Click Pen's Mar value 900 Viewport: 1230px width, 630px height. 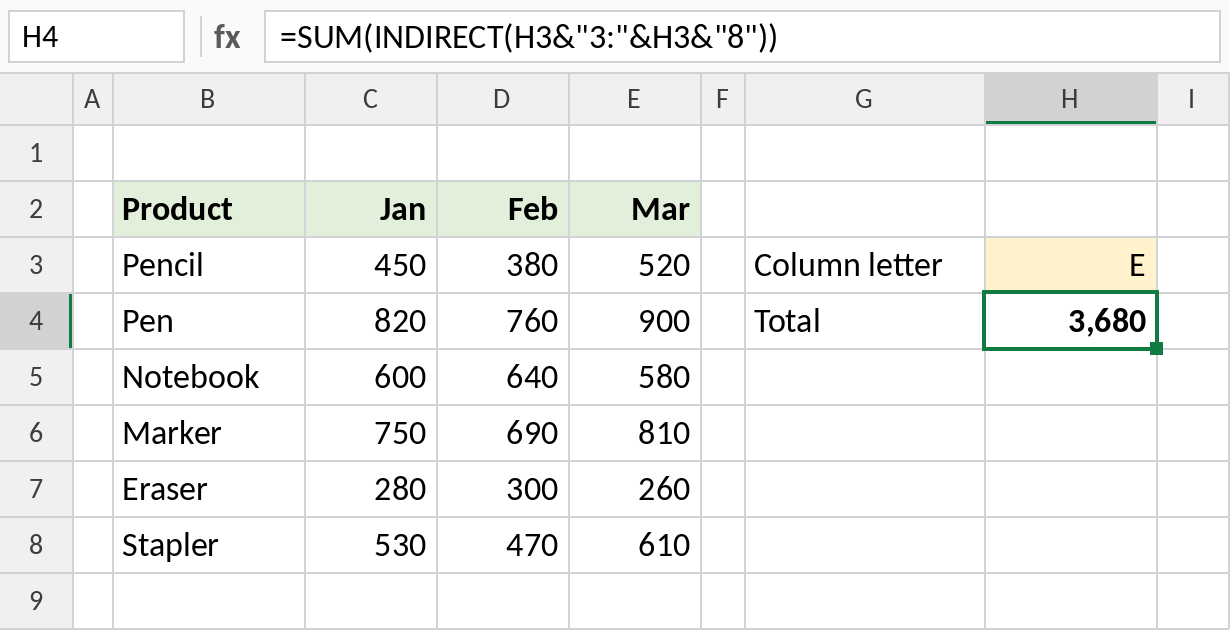[x=635, y=321]
